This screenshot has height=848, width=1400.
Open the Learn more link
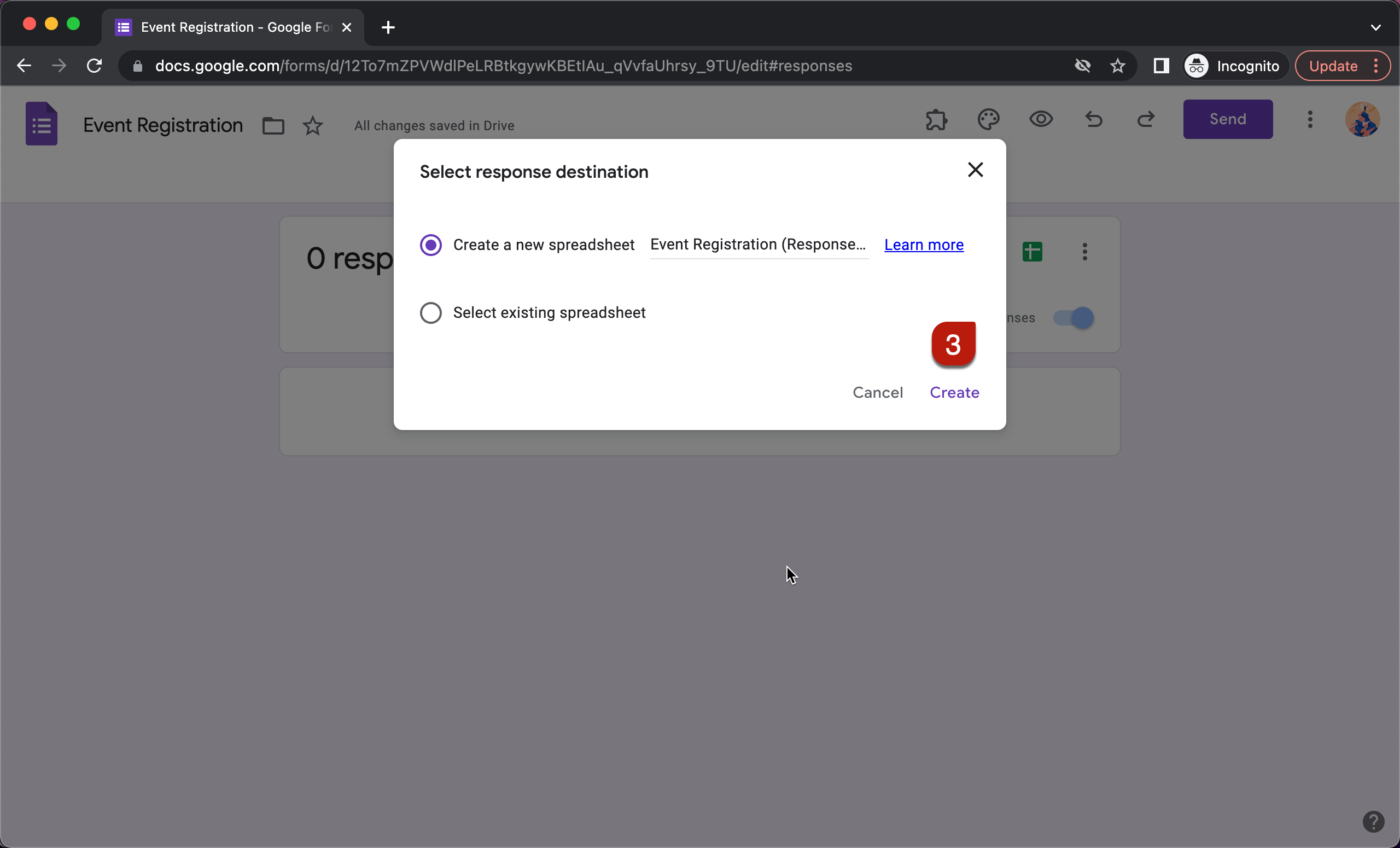coord(923,245)
